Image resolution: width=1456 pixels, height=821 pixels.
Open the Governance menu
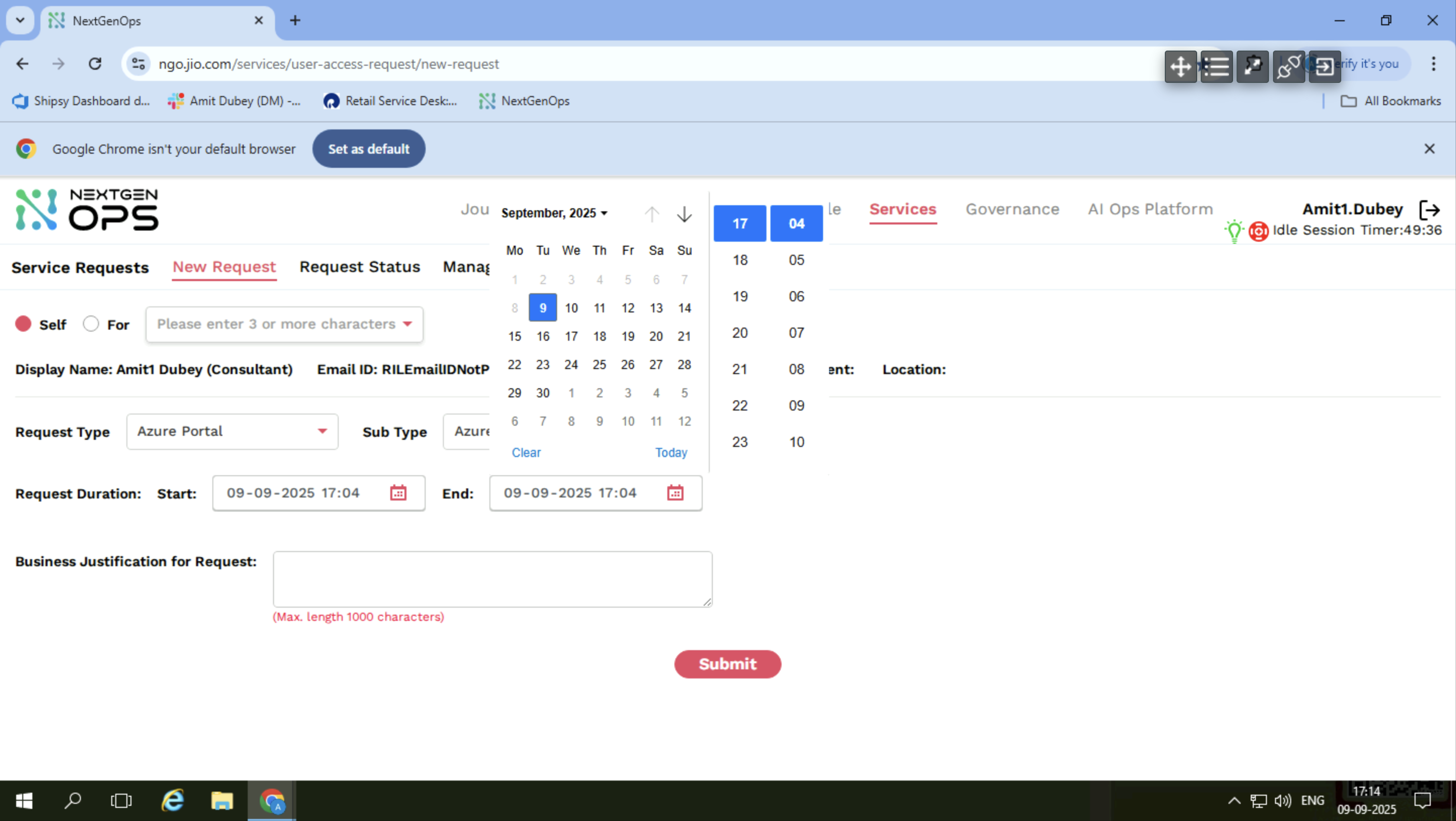click(1012, 209)
